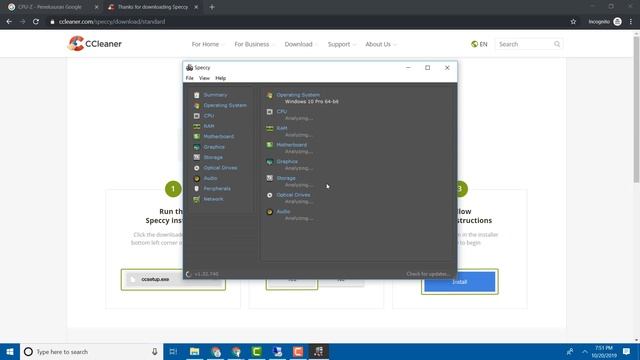This screenshot has height=360, width=640.
Task: Click the Optical Drives disc icon in summary
Action: (x=269, y=195)
